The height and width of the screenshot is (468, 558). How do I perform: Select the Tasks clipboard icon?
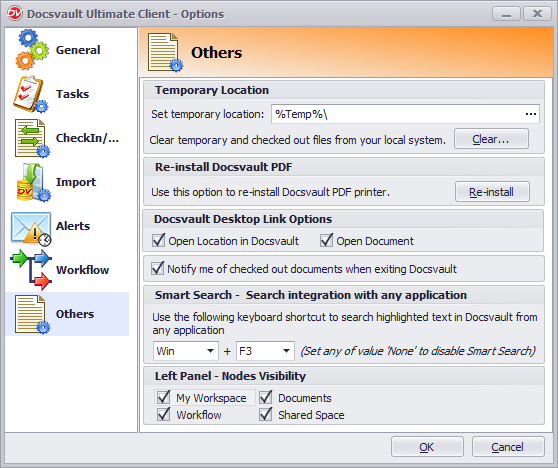click(x=31, y=94)
